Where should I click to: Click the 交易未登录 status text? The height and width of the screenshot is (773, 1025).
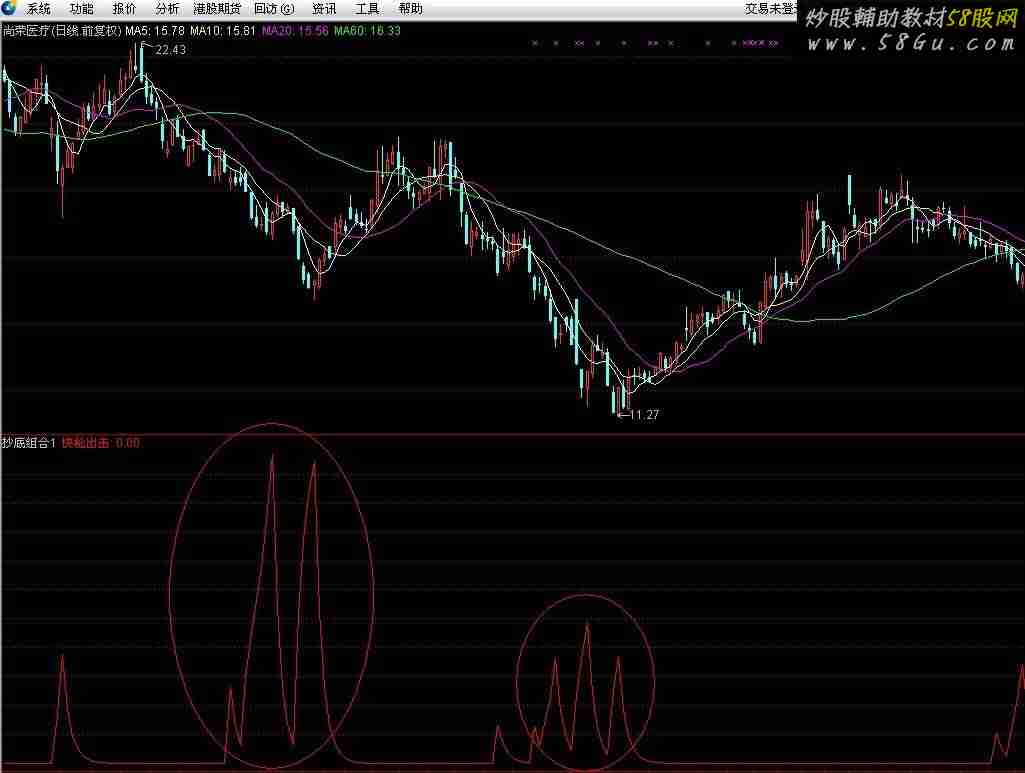click(771, 9)
